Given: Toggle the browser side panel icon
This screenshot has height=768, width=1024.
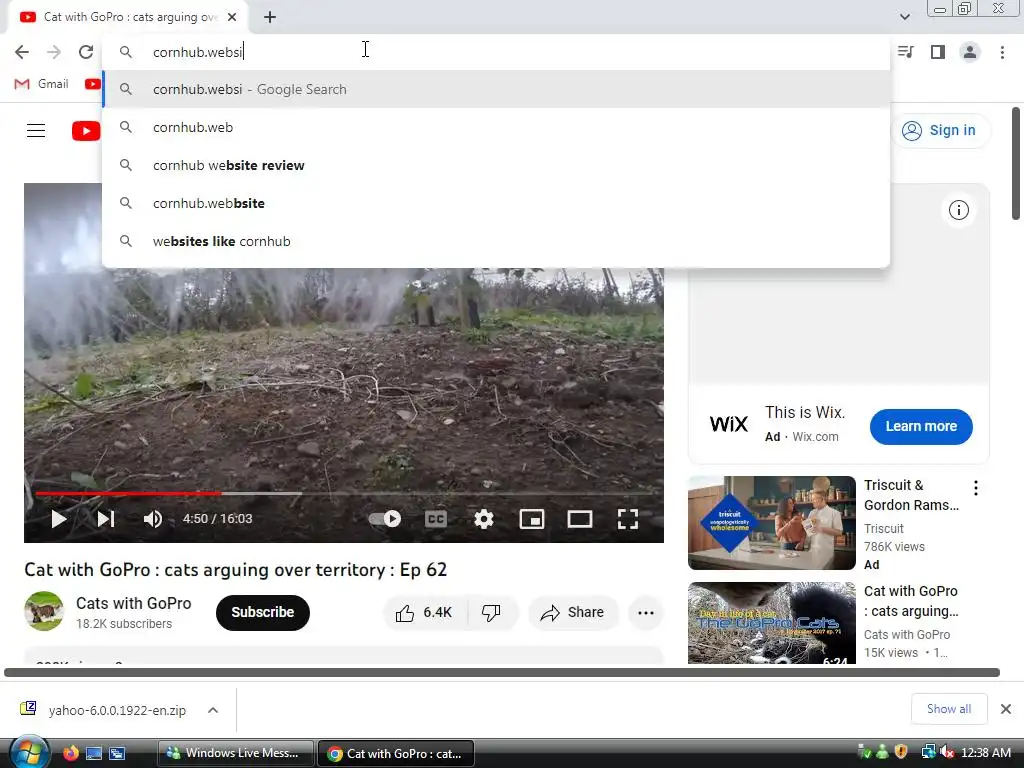Looking at the screenshot, I should [x=938, y=52].
